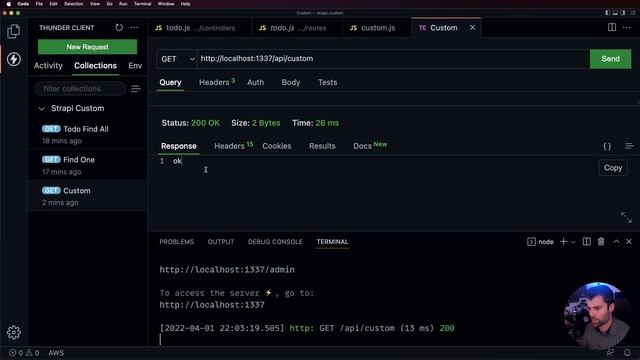Screen dimensions: 640x360
Task: Open http://localhost:1337/admin link in terminal
Action: click(227, 269)
